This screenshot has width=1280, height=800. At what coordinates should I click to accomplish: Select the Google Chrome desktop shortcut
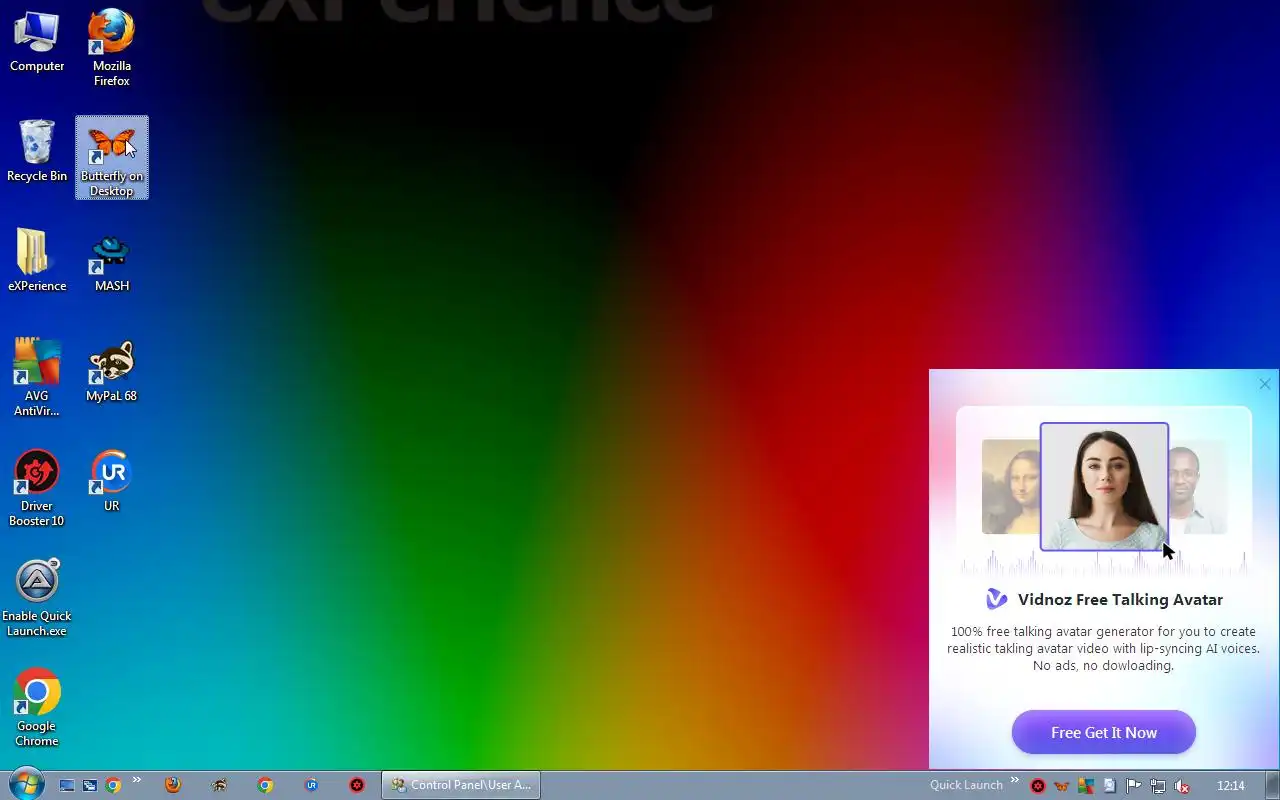click(x=37, y=708)
